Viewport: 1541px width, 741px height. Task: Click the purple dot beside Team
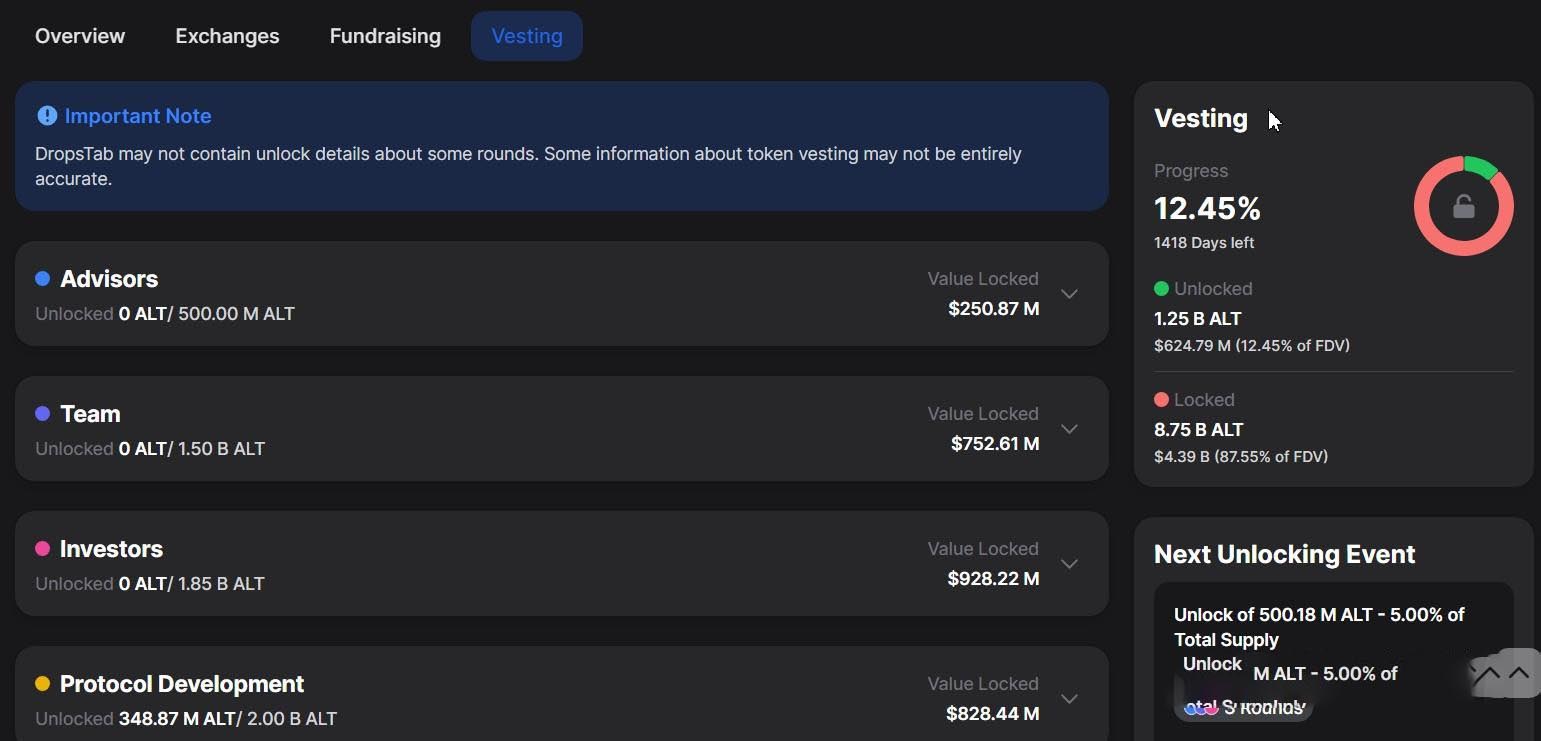42,414
